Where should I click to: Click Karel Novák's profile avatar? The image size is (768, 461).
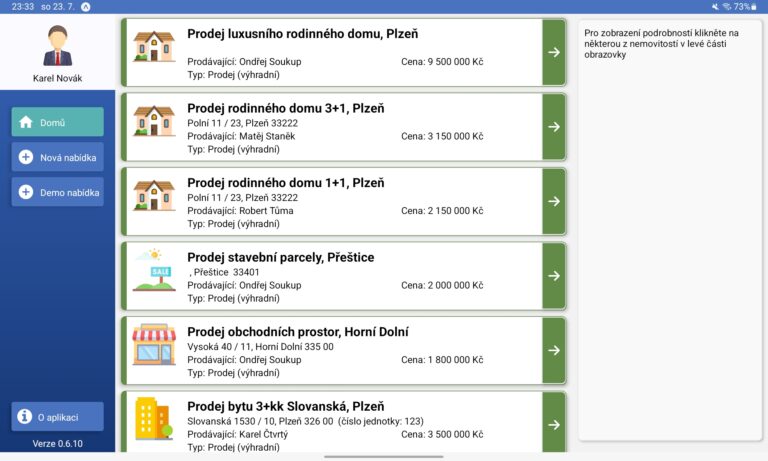pyautogui.click(x=58, y=46)
